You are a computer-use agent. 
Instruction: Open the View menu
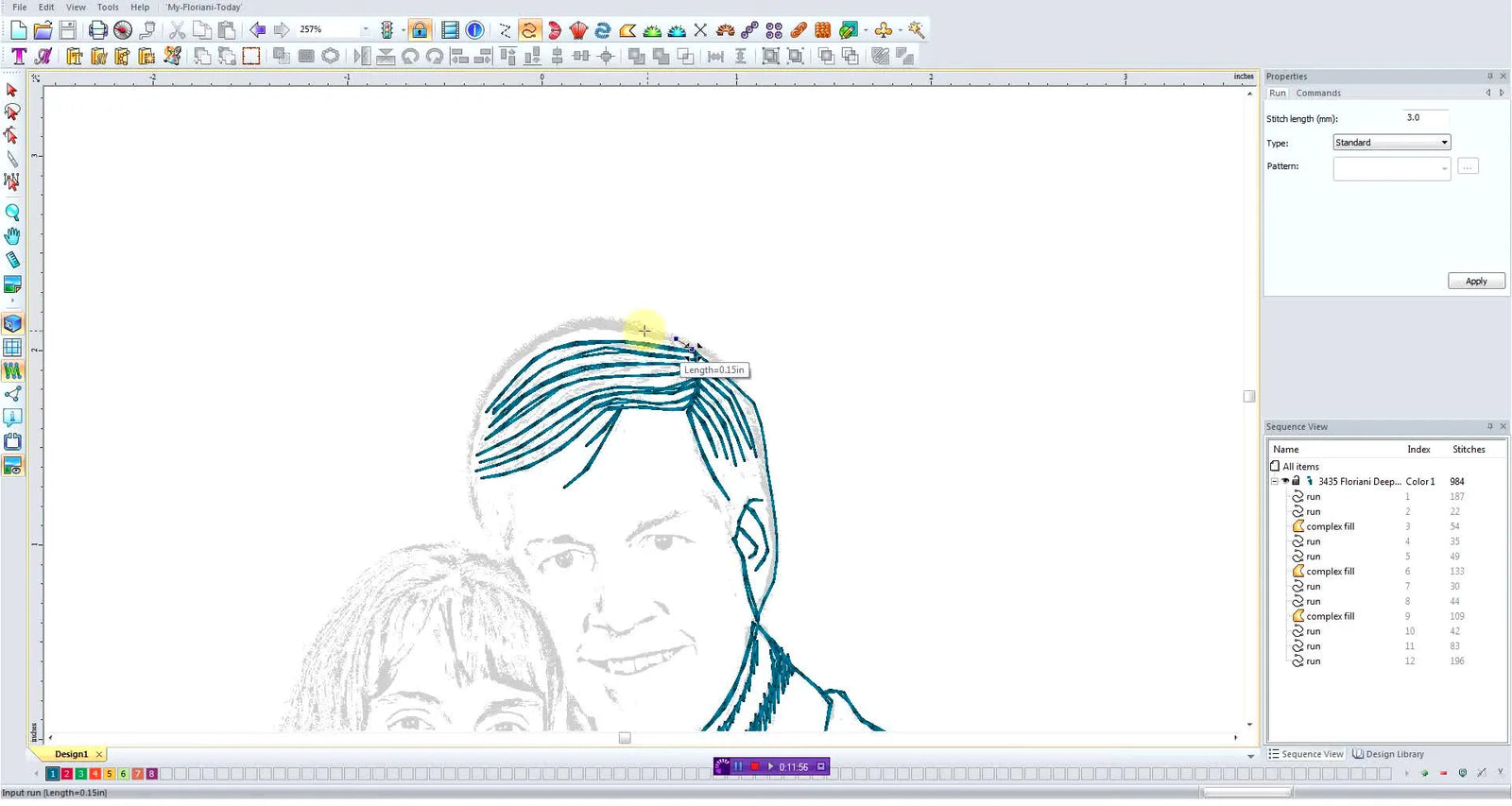(76, 7)
